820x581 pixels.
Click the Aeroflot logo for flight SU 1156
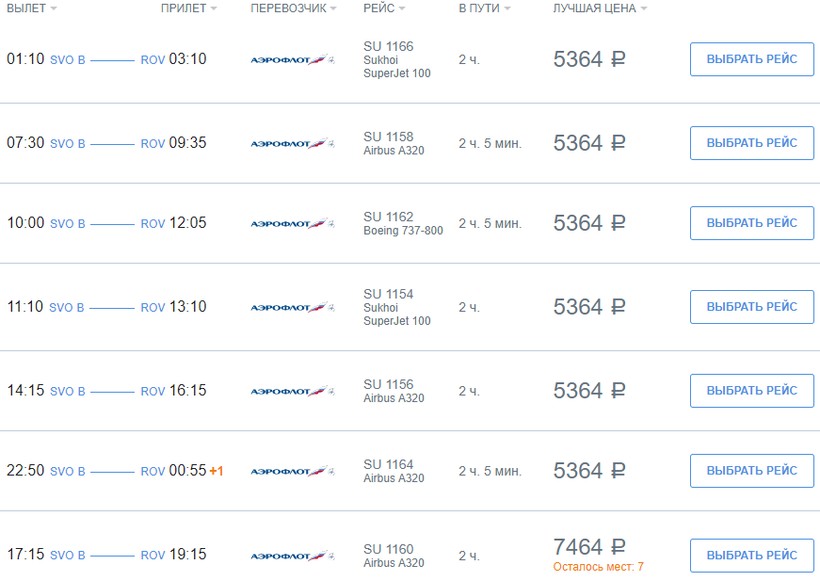pyautogui.click(x=292, y=391)
